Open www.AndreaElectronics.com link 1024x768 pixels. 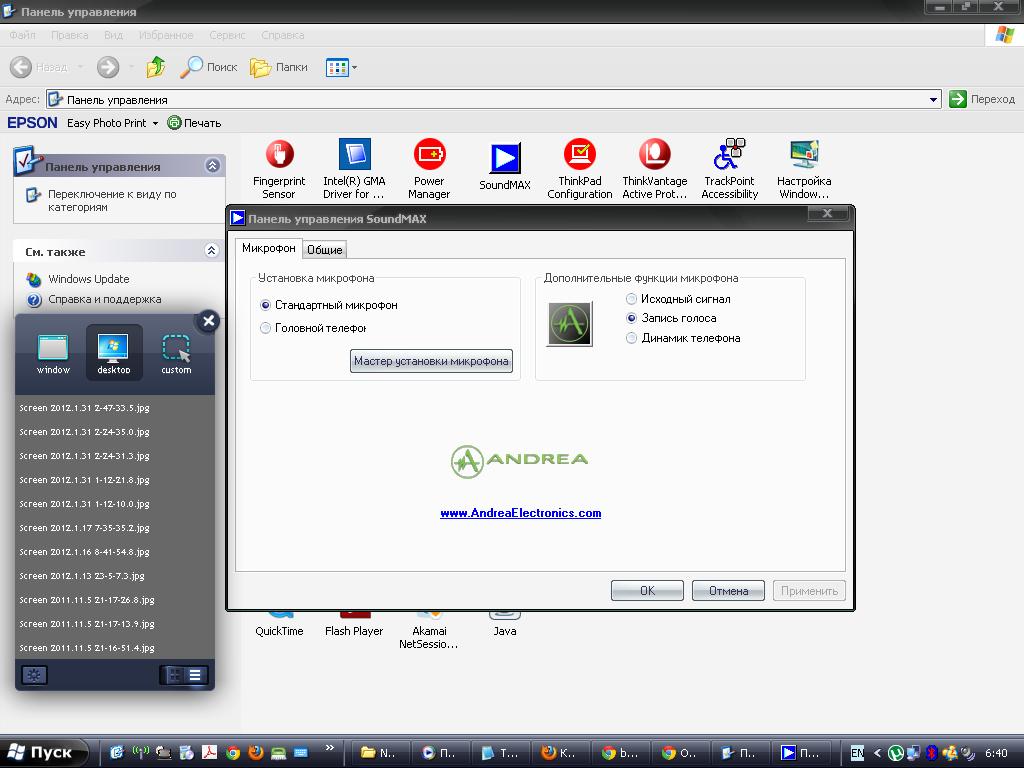pos(520,513)
